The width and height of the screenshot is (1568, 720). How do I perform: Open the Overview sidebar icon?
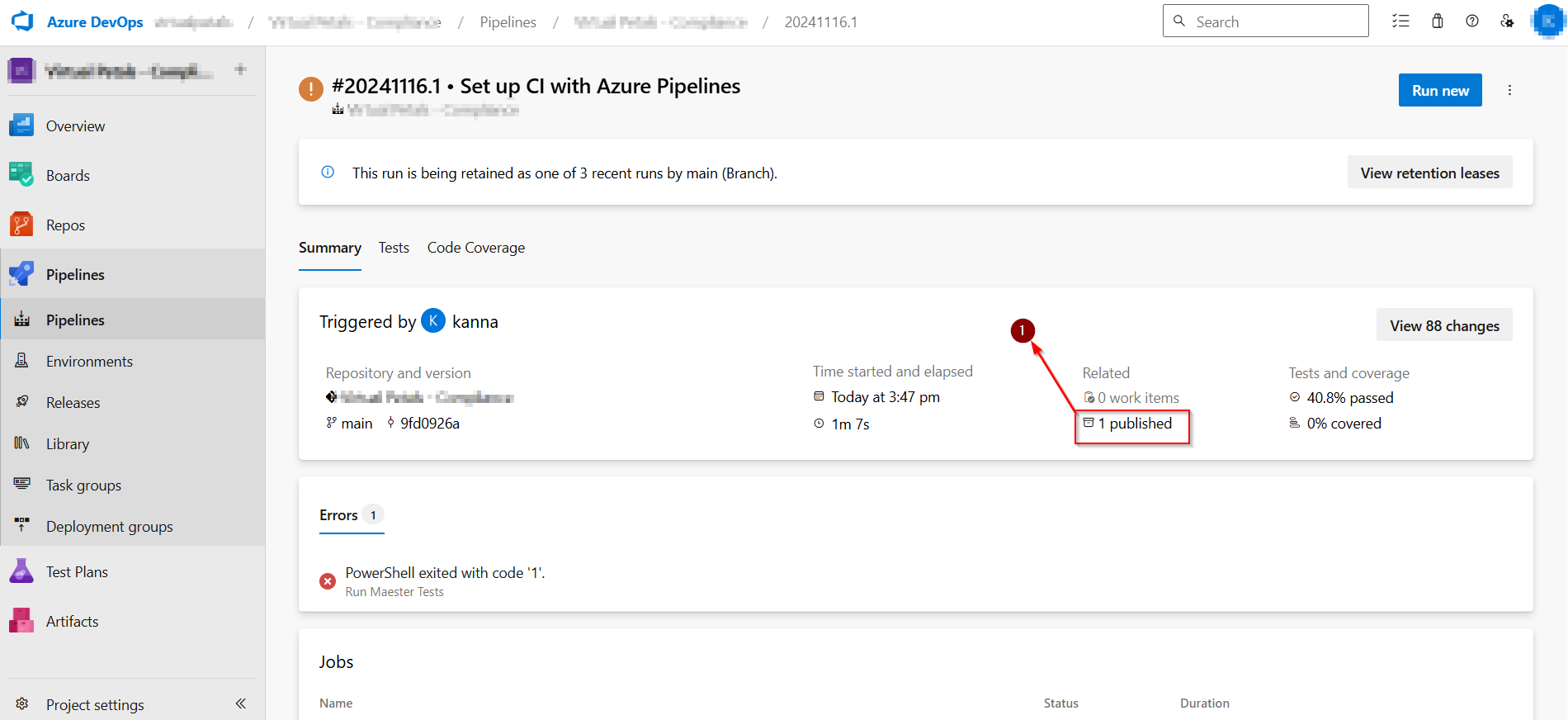click(21, 126)
